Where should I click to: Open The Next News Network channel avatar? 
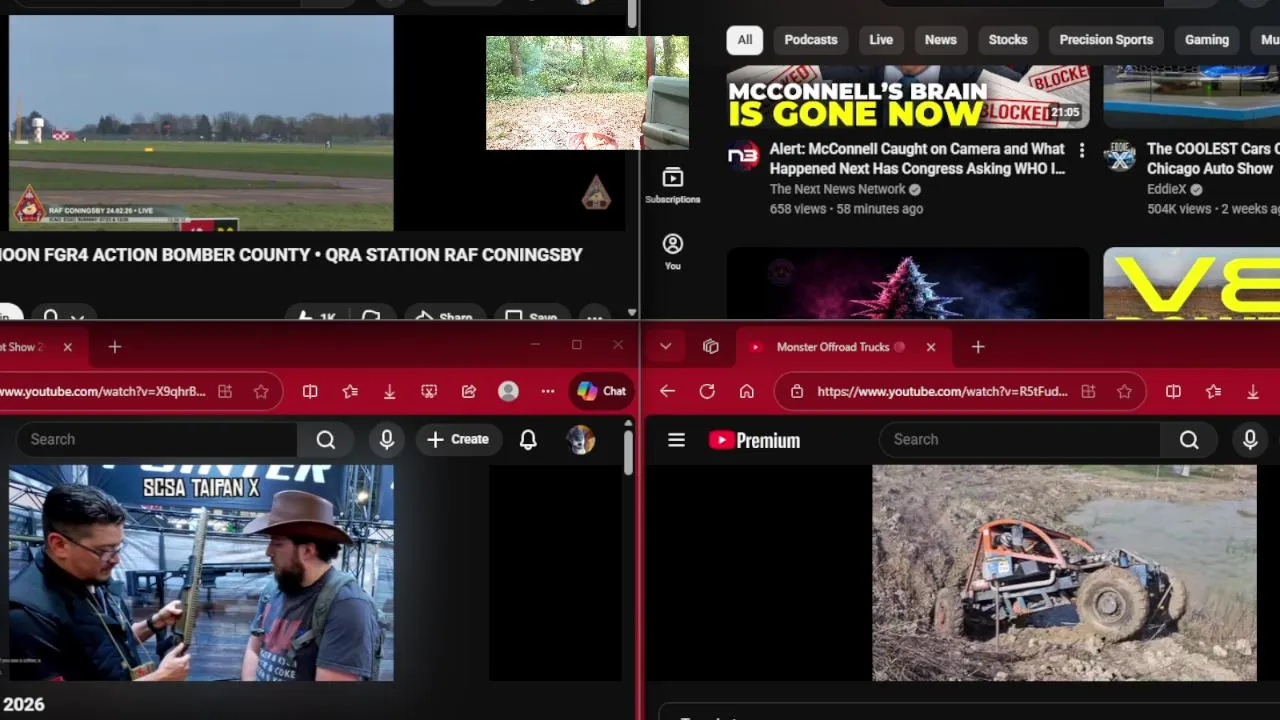coord(742,156)
